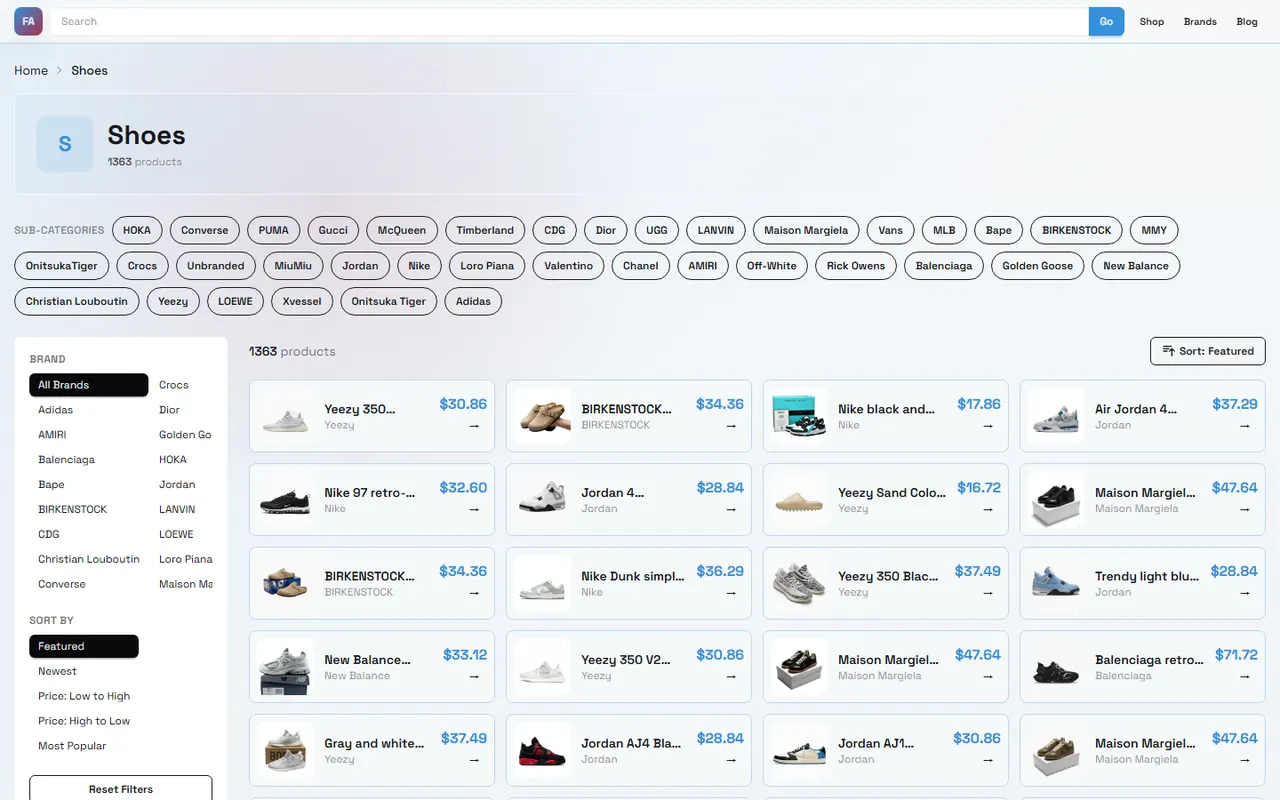
Task: Click arrow on Air Jordan 4 card
Action: 1245,426
